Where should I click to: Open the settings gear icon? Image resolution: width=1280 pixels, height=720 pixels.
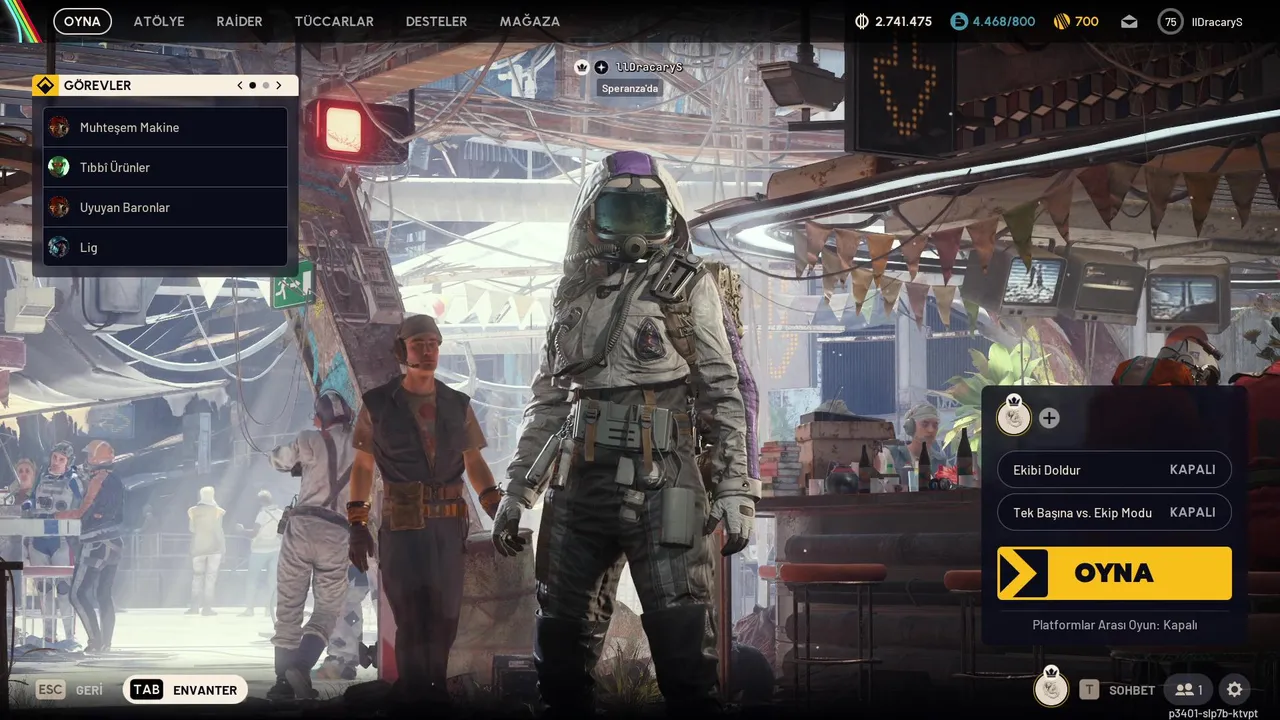(x=1234, y=690)
